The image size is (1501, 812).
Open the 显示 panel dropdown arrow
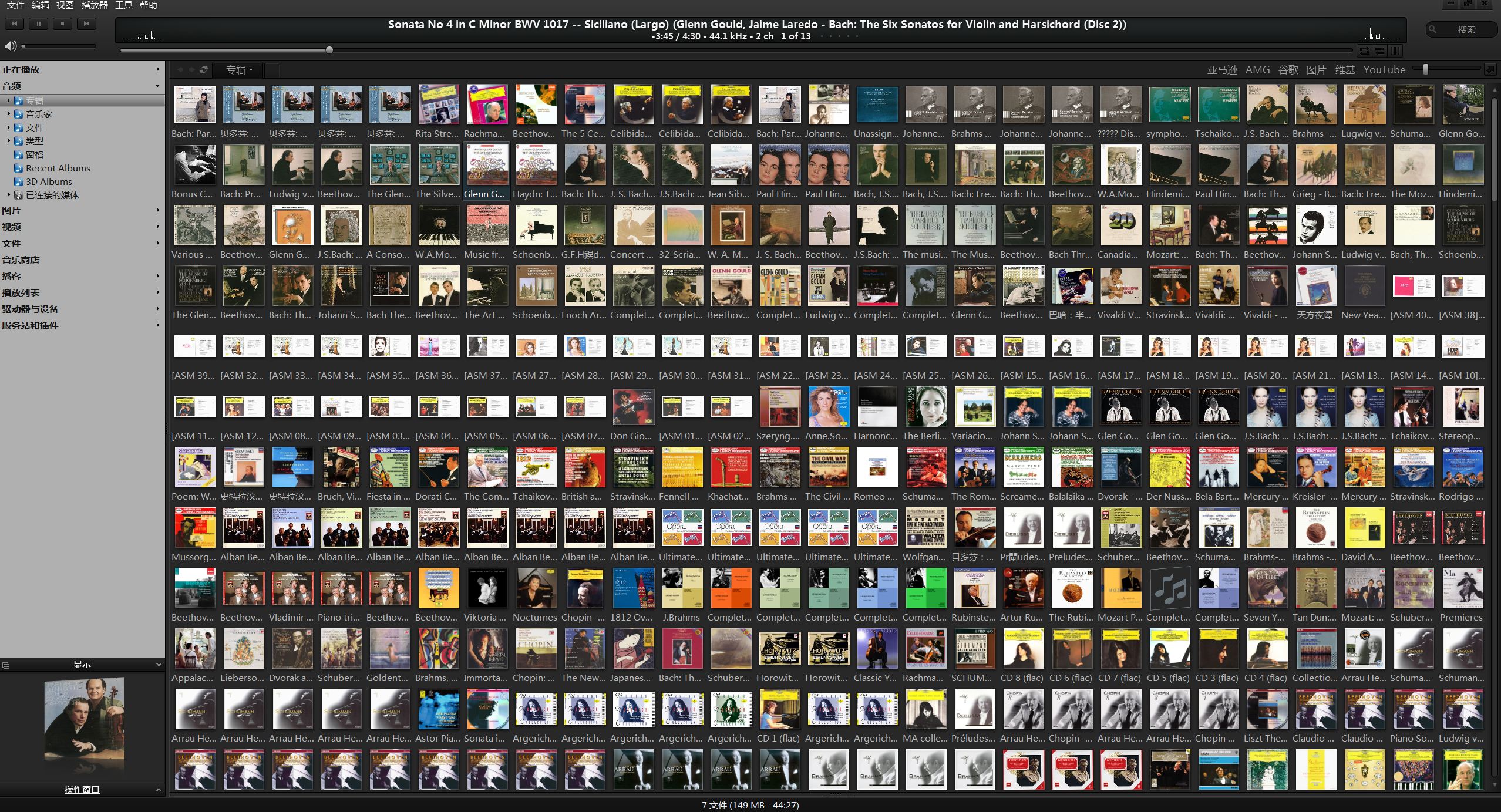159,665
